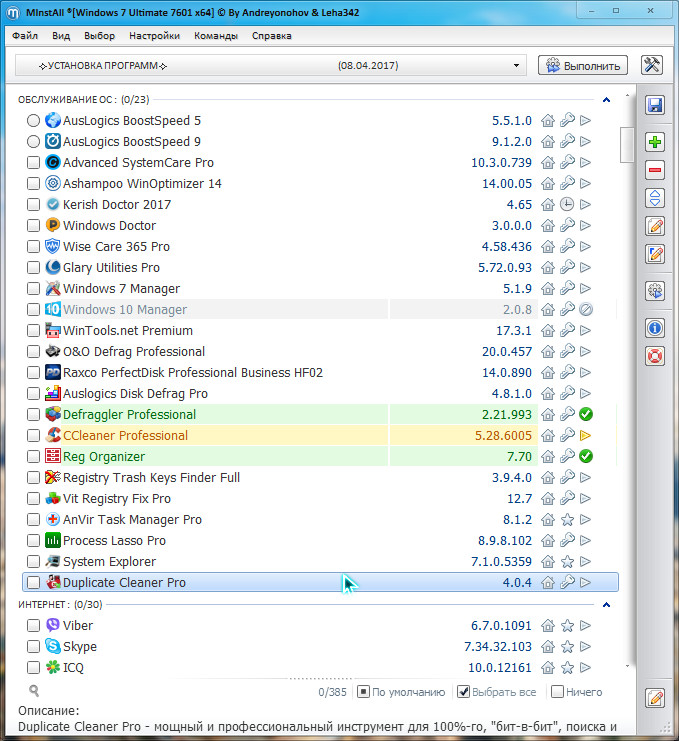Check the Reg Organizer checkbox
Image resolution: width=679 pixels, height=741 pixels.
point(33,457)
